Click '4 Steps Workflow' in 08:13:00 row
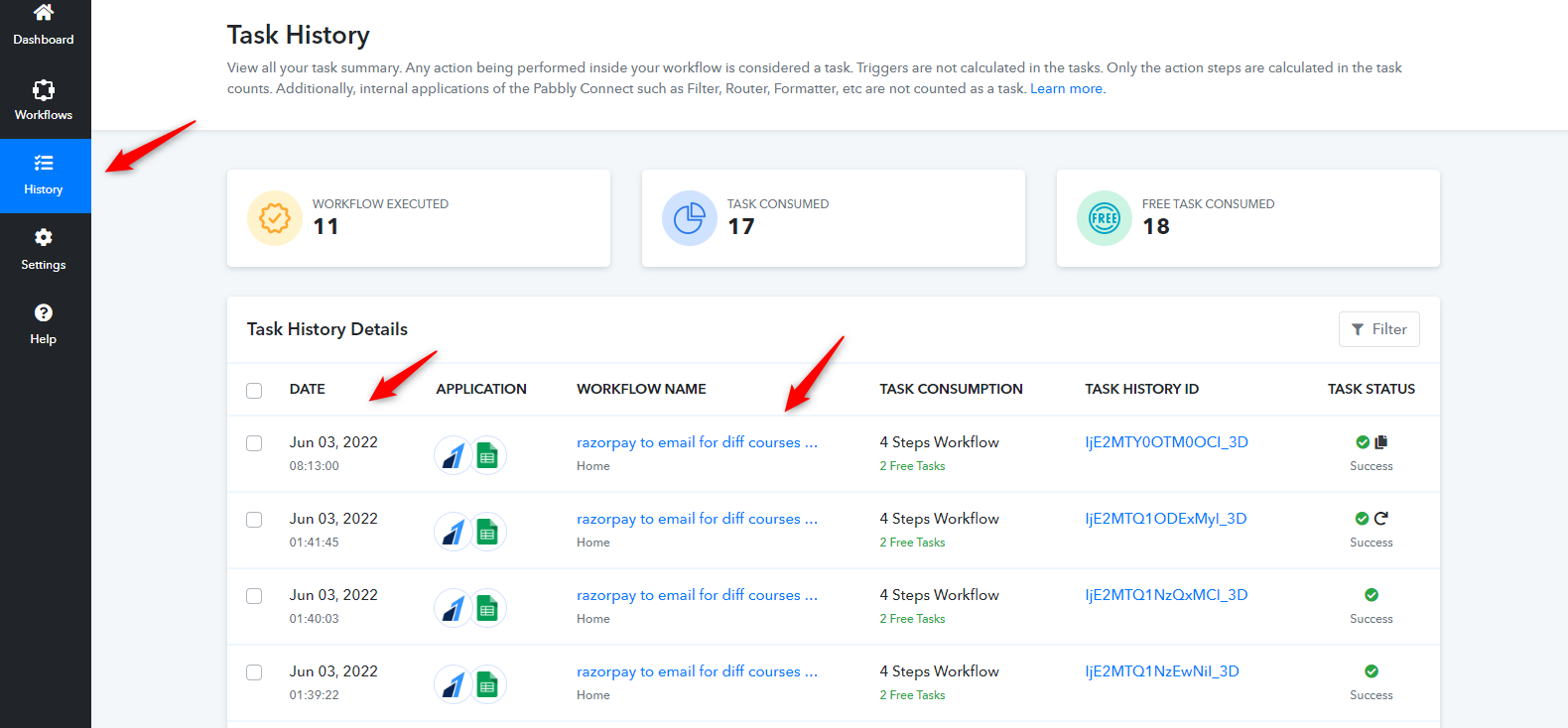This screenshot has height=728, width=1568. tap(939, 442)
